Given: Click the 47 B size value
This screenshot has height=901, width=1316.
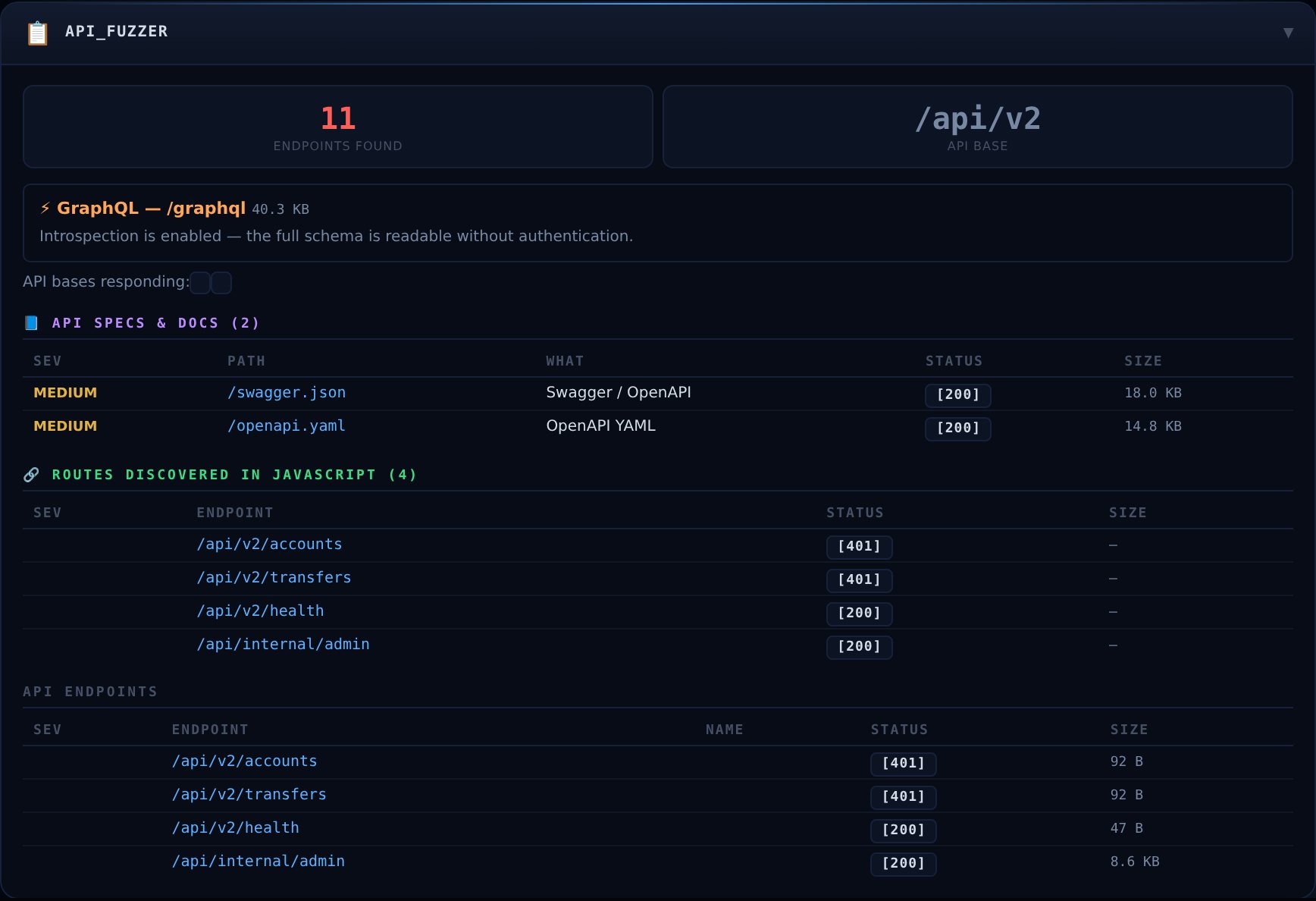Looking at the screenshot, I should [x=1126, y=828].
